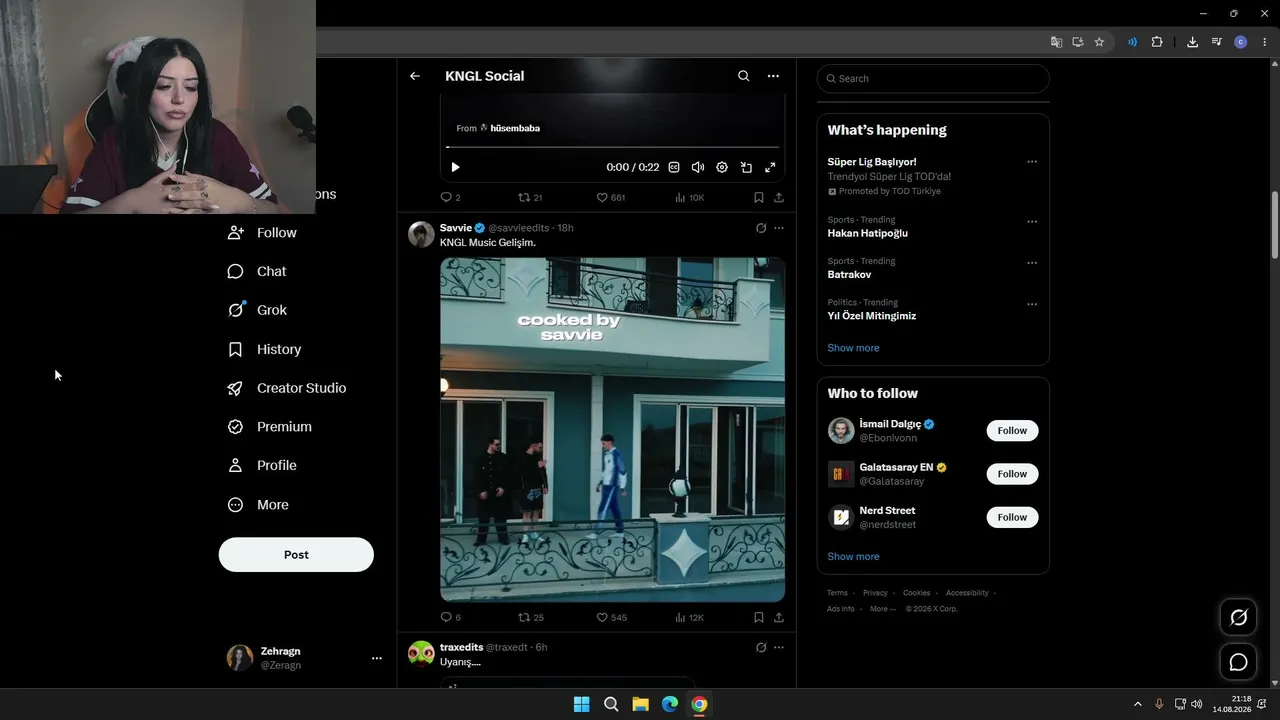This screenshot has height=720, width=1280.
Task: Click the Post button
Action: (296, 555)
